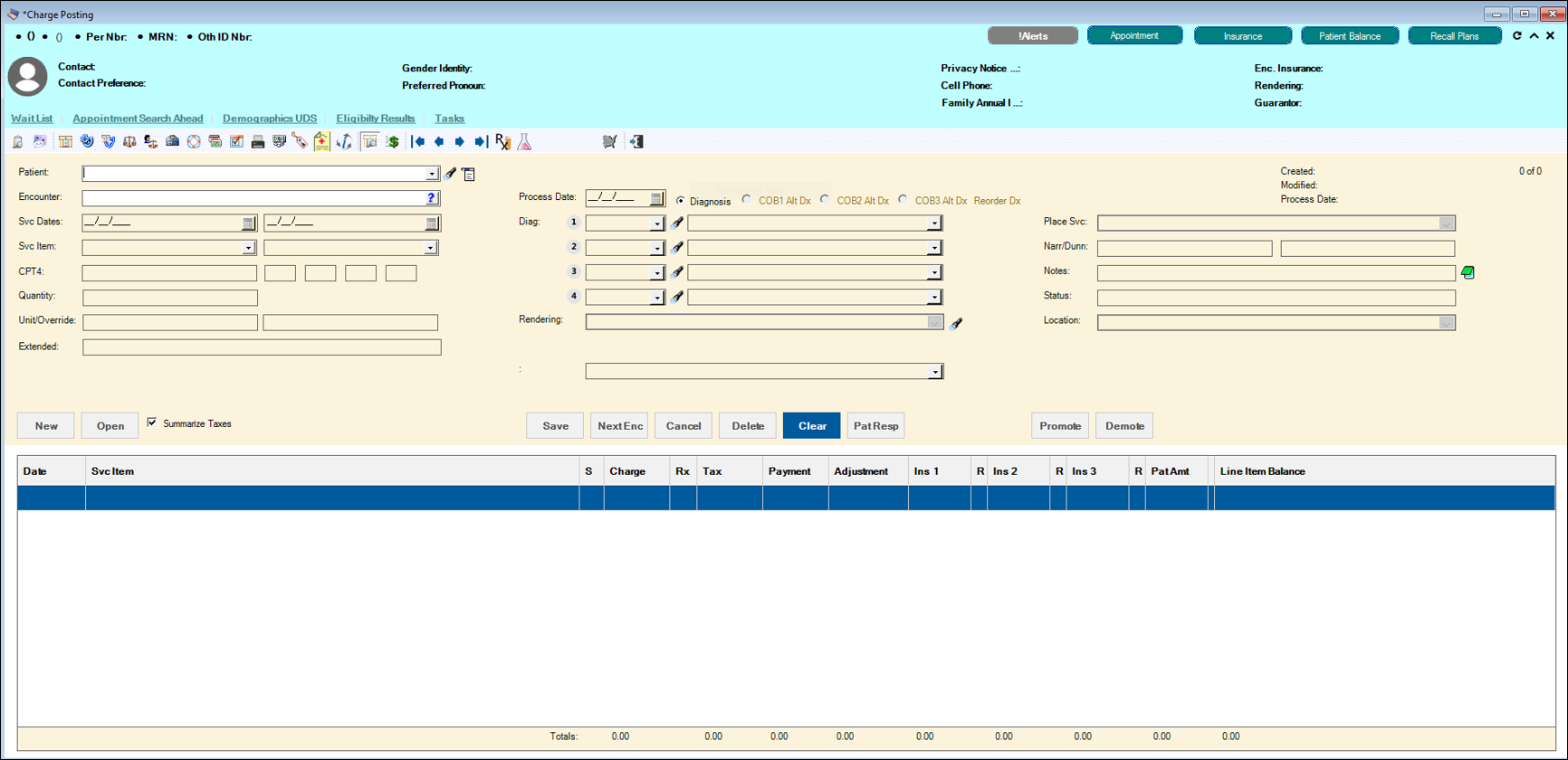Click the anchor toolbar icon
Image resolution: width=1568 pixels, height=760 pixels.
344,141
